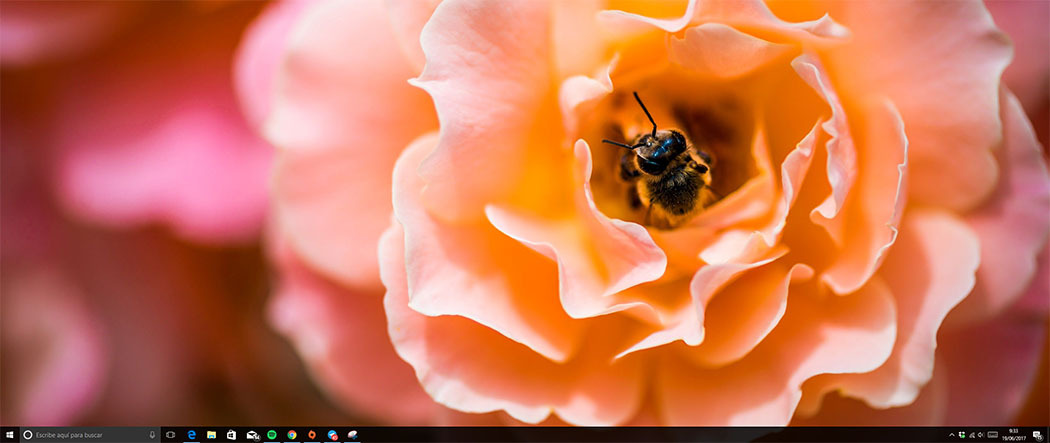Open the tray icon with the green dot
Screen dimensions: 1050x443
click(962, 435)
